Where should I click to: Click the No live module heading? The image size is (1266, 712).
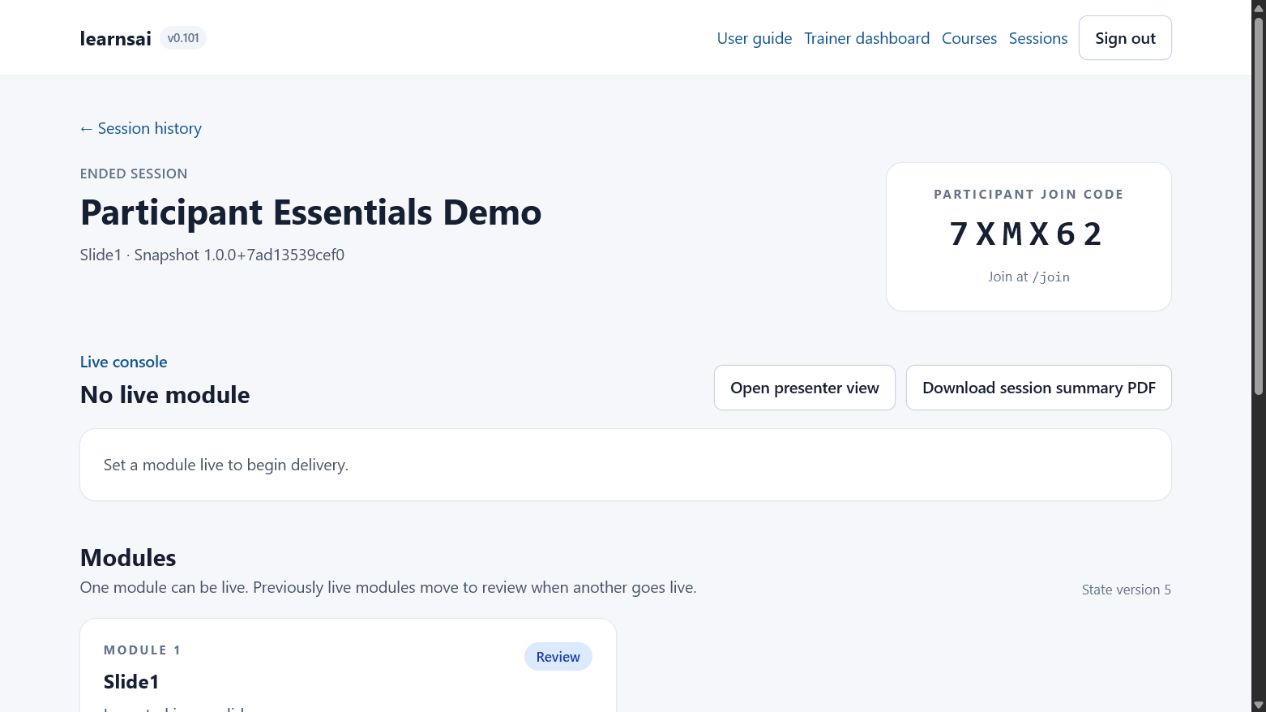[165, 395]
